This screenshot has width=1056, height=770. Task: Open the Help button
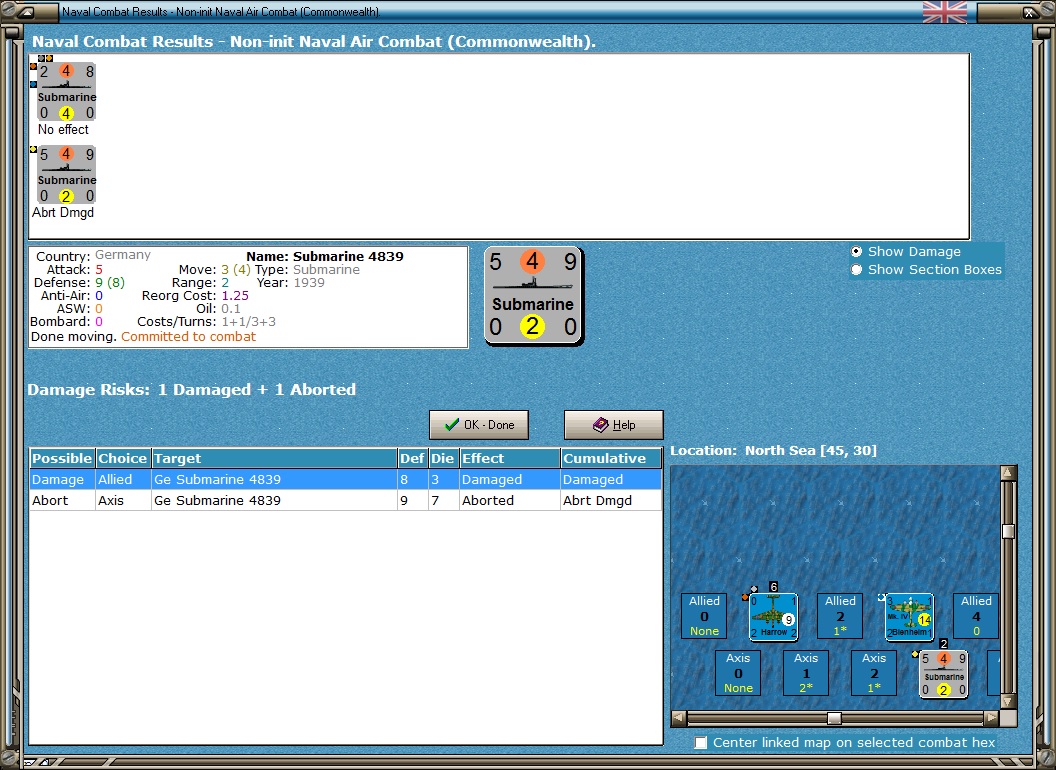614,425
